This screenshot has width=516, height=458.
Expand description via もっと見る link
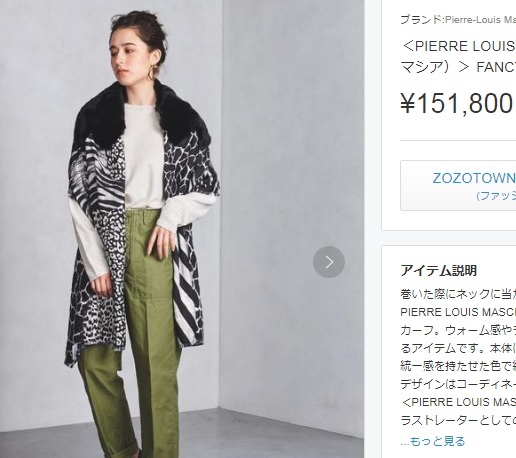pos(433,441)
